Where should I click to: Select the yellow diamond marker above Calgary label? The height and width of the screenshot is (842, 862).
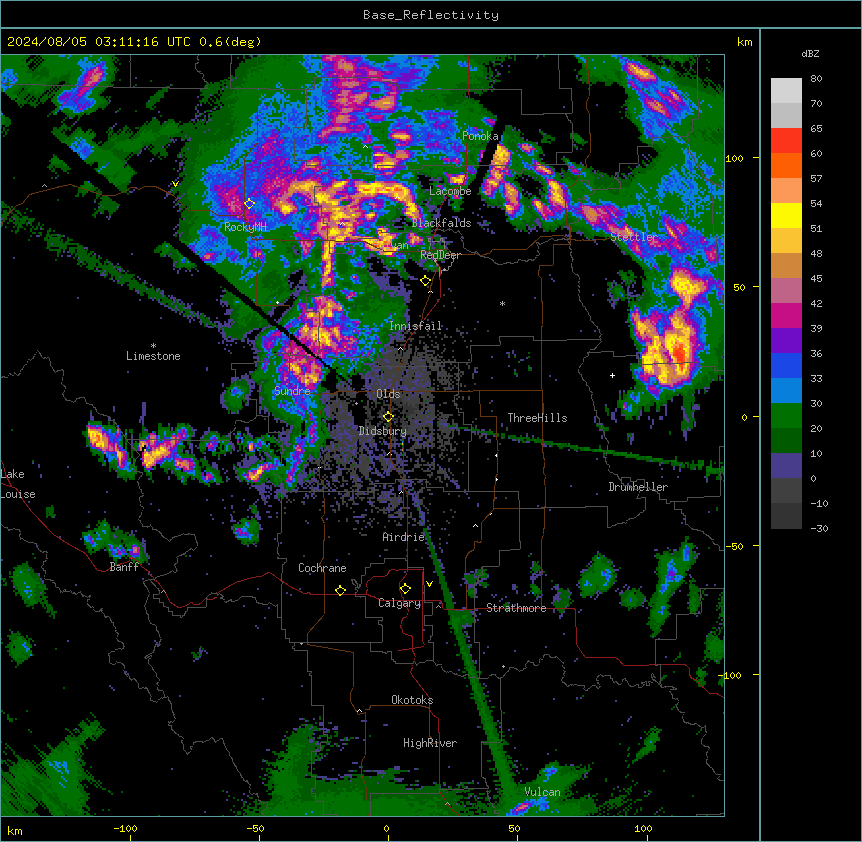[405, 589]
